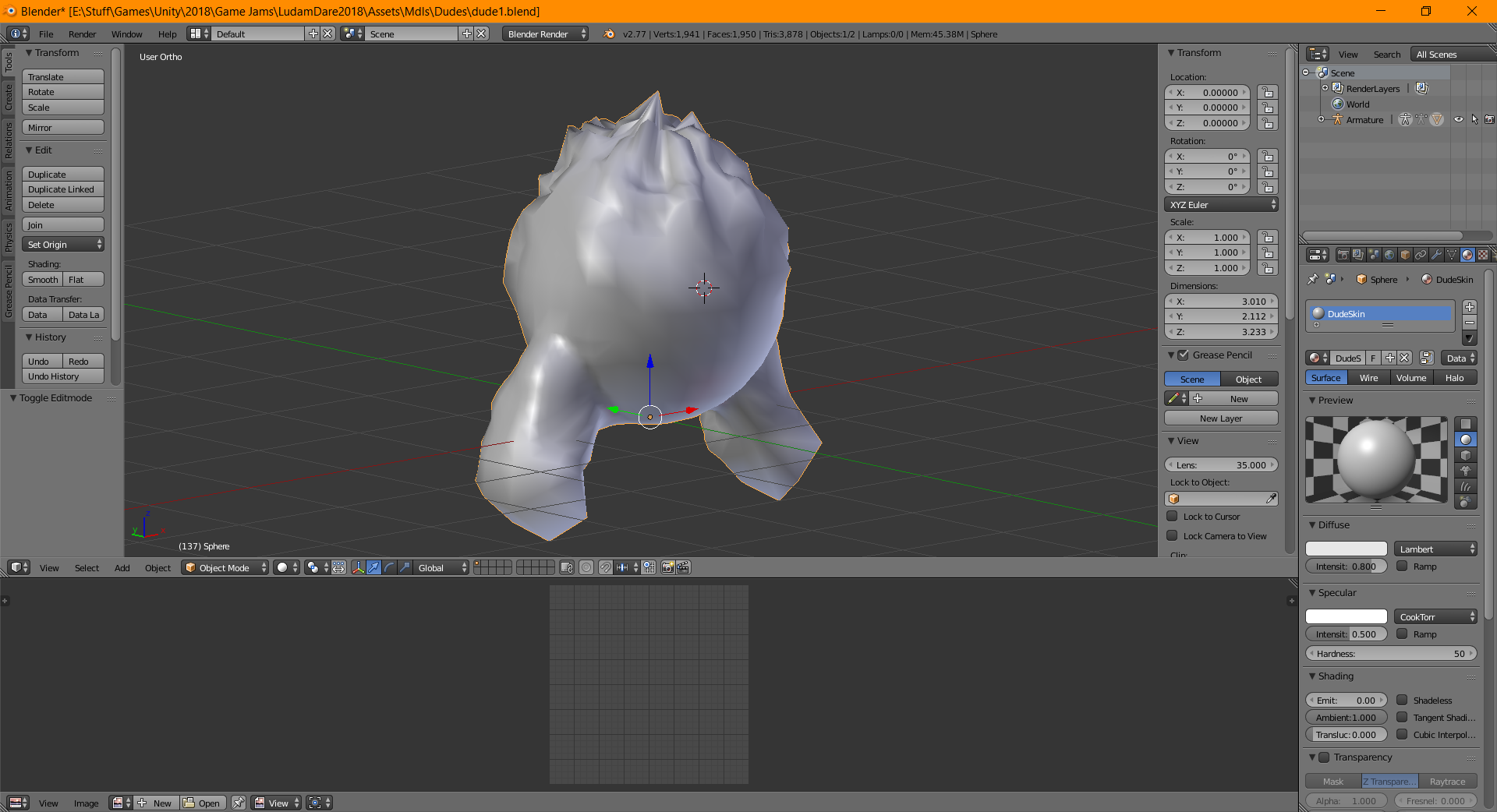
Task: Toggle proportional editing circle icon
Action: pyautogui.click(x=586, y=567)
